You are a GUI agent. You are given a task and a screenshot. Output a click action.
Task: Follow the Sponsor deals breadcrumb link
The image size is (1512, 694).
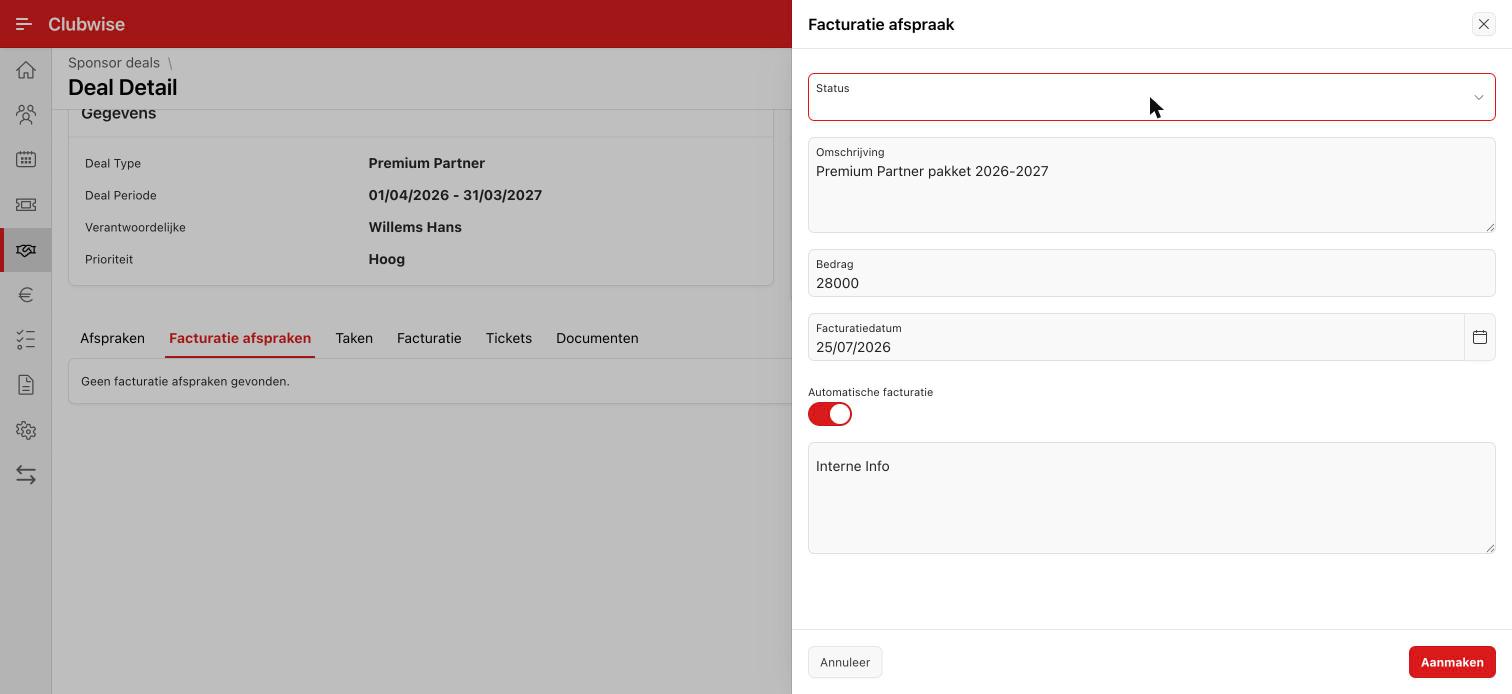pyautogui.click(x=114, y=63)
